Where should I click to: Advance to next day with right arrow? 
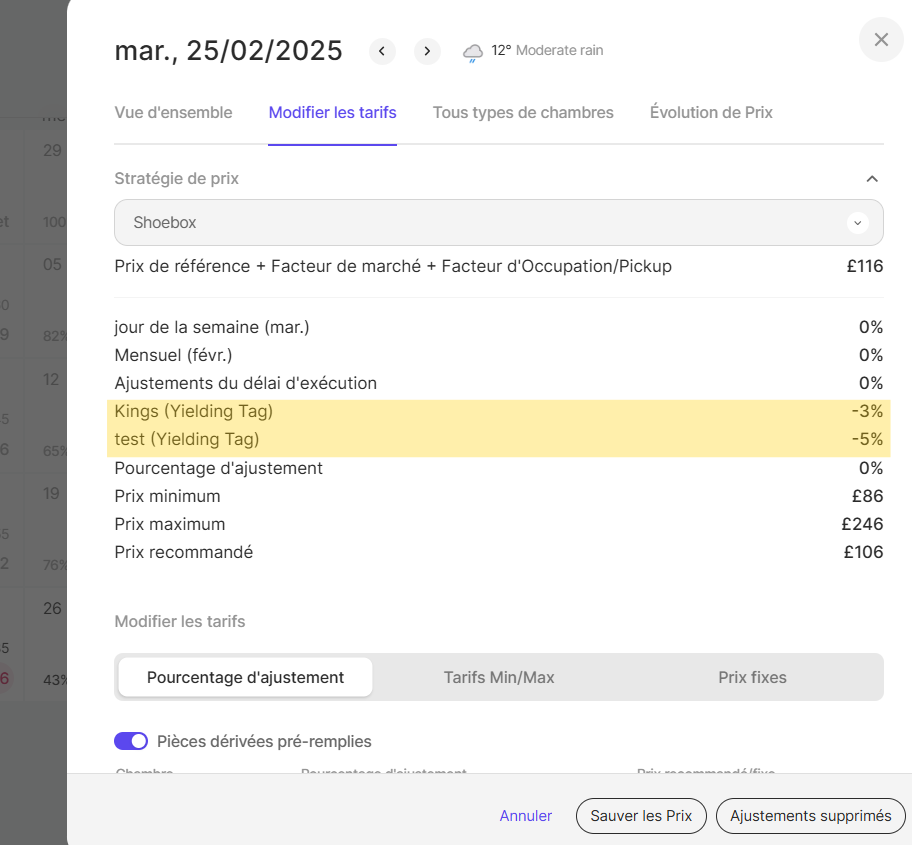(427, 51)
